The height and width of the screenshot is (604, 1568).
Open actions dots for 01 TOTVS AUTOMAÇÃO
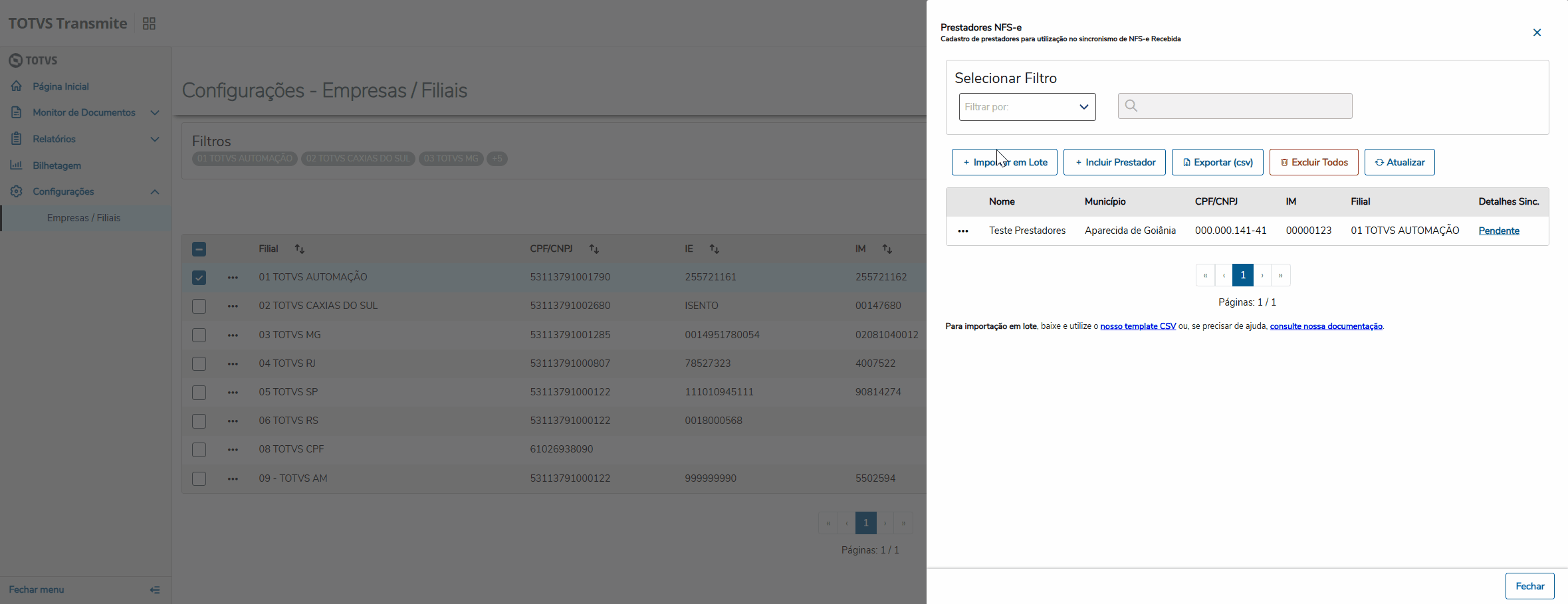tap(233, 278)
